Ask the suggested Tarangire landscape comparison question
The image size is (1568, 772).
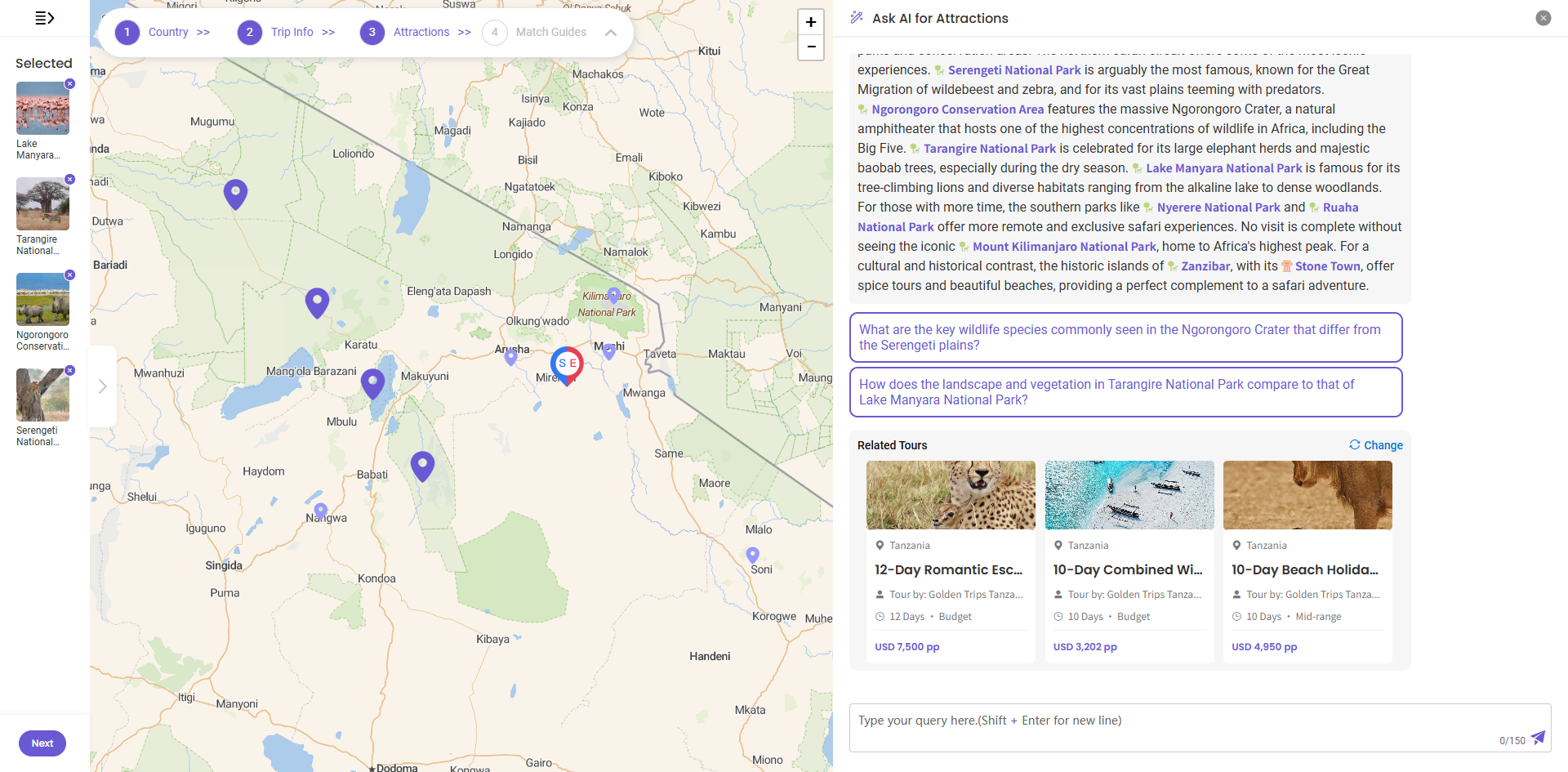pyautogui.click(x=1125, y=392)
